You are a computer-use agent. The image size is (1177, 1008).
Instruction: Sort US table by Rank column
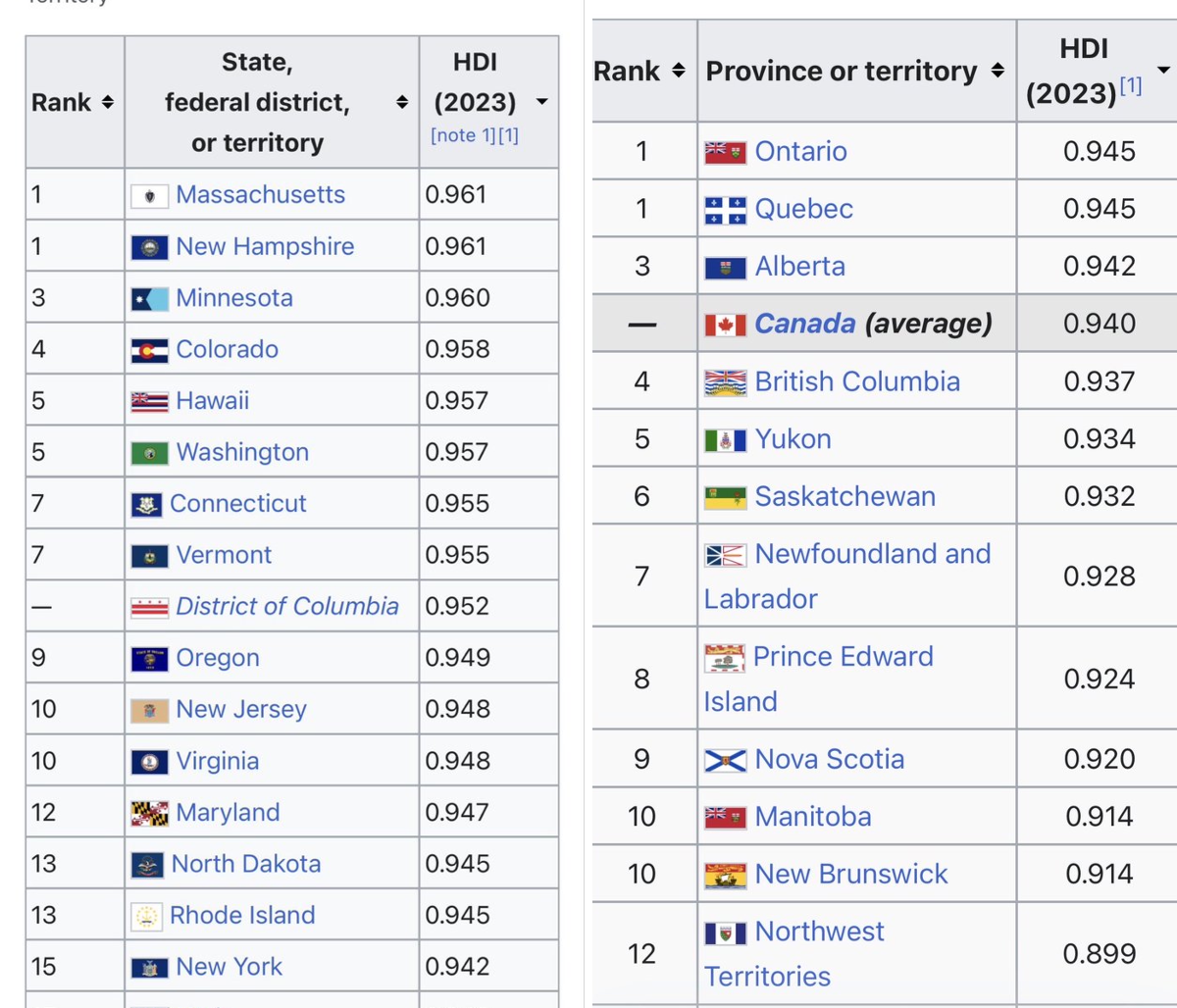(x=108, y=102)
